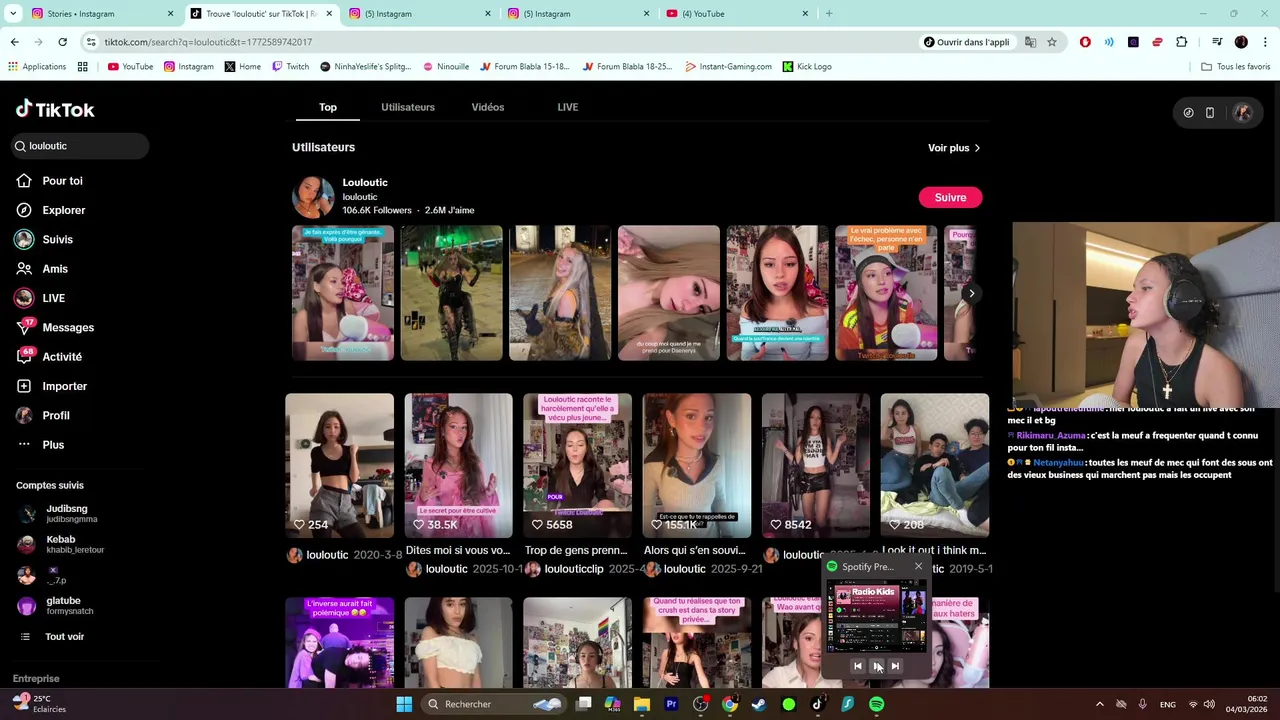Open the video with 155.1K likes
The width and height of the screenshot is (1280, 720).
[x=696, y=465]
